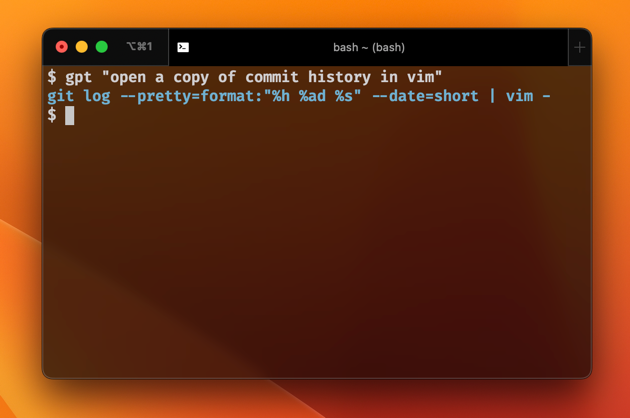This screenshot has width=630, height=418.
Task: Click the new tab plus button
Action: pos(579,48)
